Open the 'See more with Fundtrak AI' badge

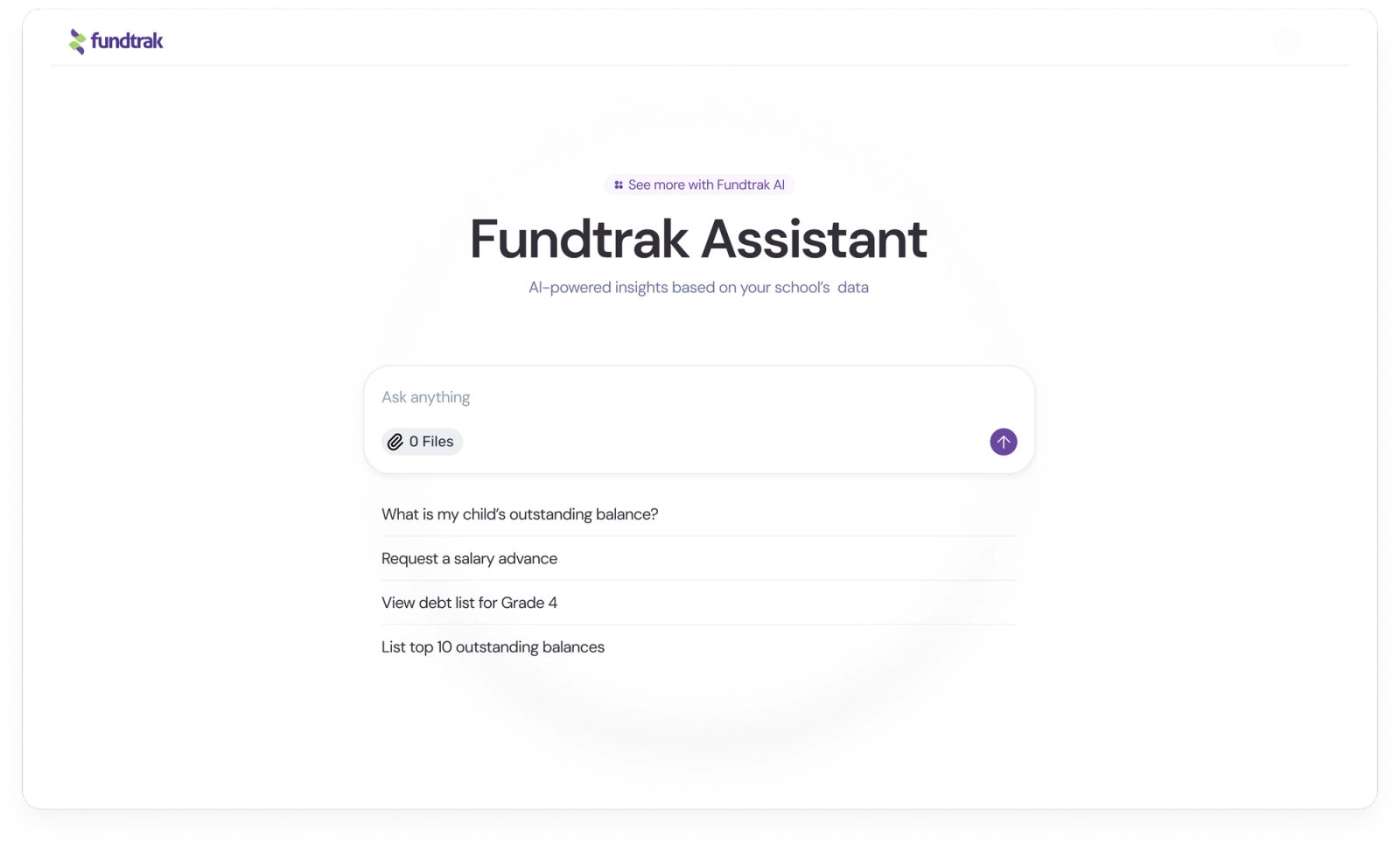point(699,185)
